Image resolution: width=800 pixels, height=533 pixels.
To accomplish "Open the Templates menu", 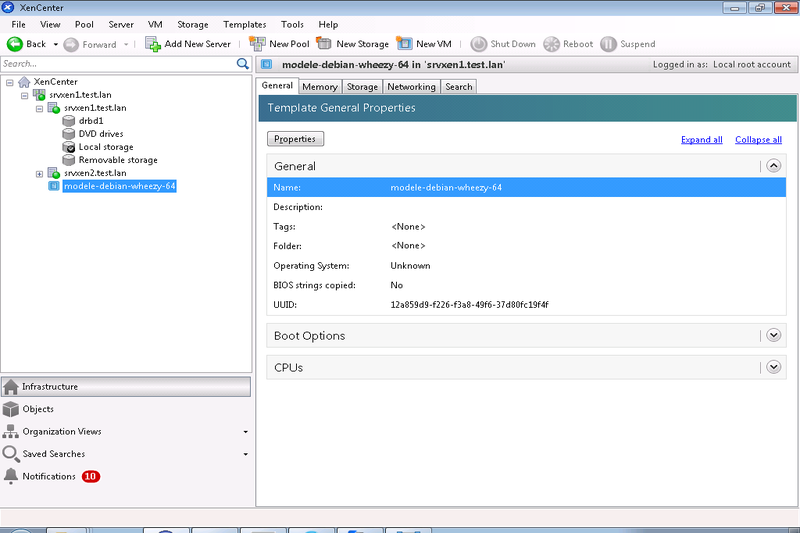I will click(x=245, y=24).
